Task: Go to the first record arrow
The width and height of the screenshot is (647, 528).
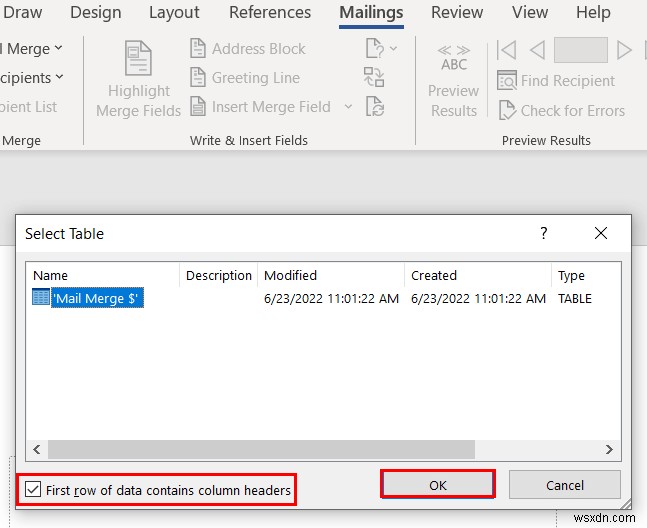Action: coord(506,50)
